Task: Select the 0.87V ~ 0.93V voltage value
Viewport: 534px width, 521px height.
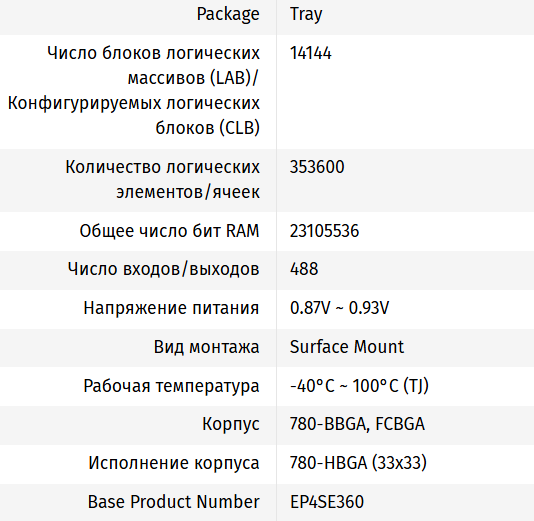Action: tap(339, 308)
